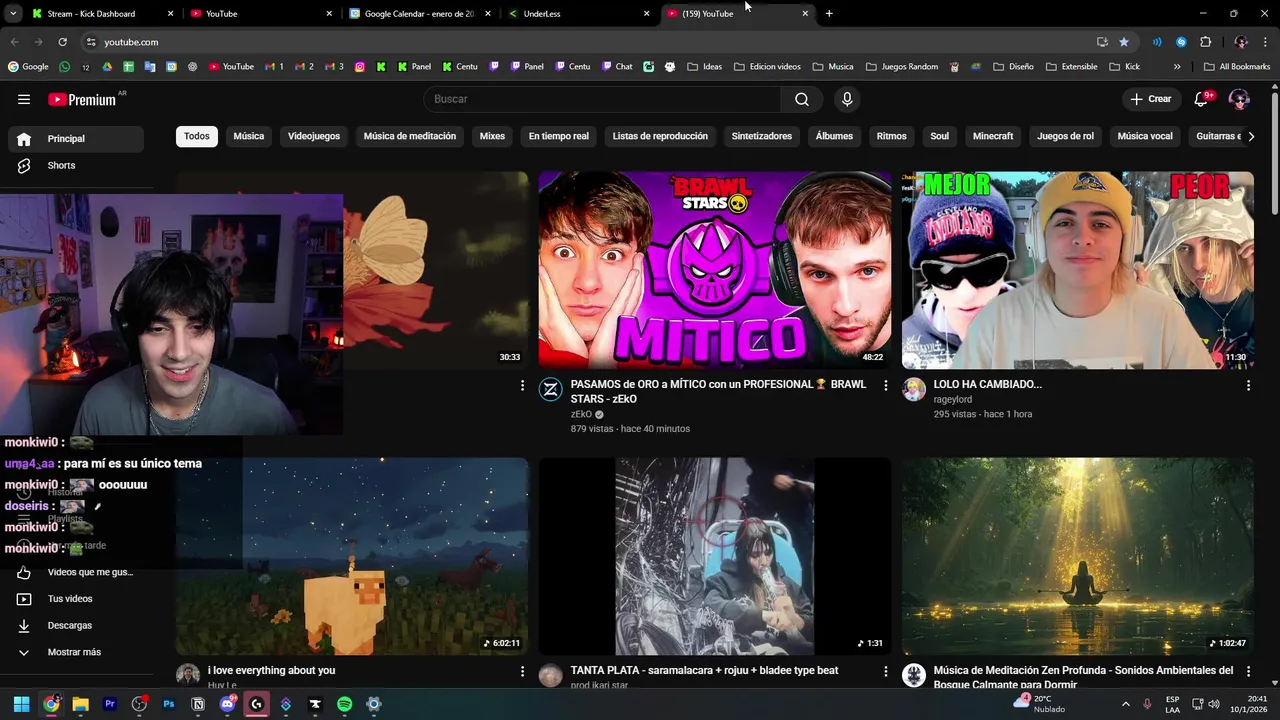This screenshot has width=1280, height=720.
Task: Show more filter chips with right arrow
Action: coord(1250,137)
